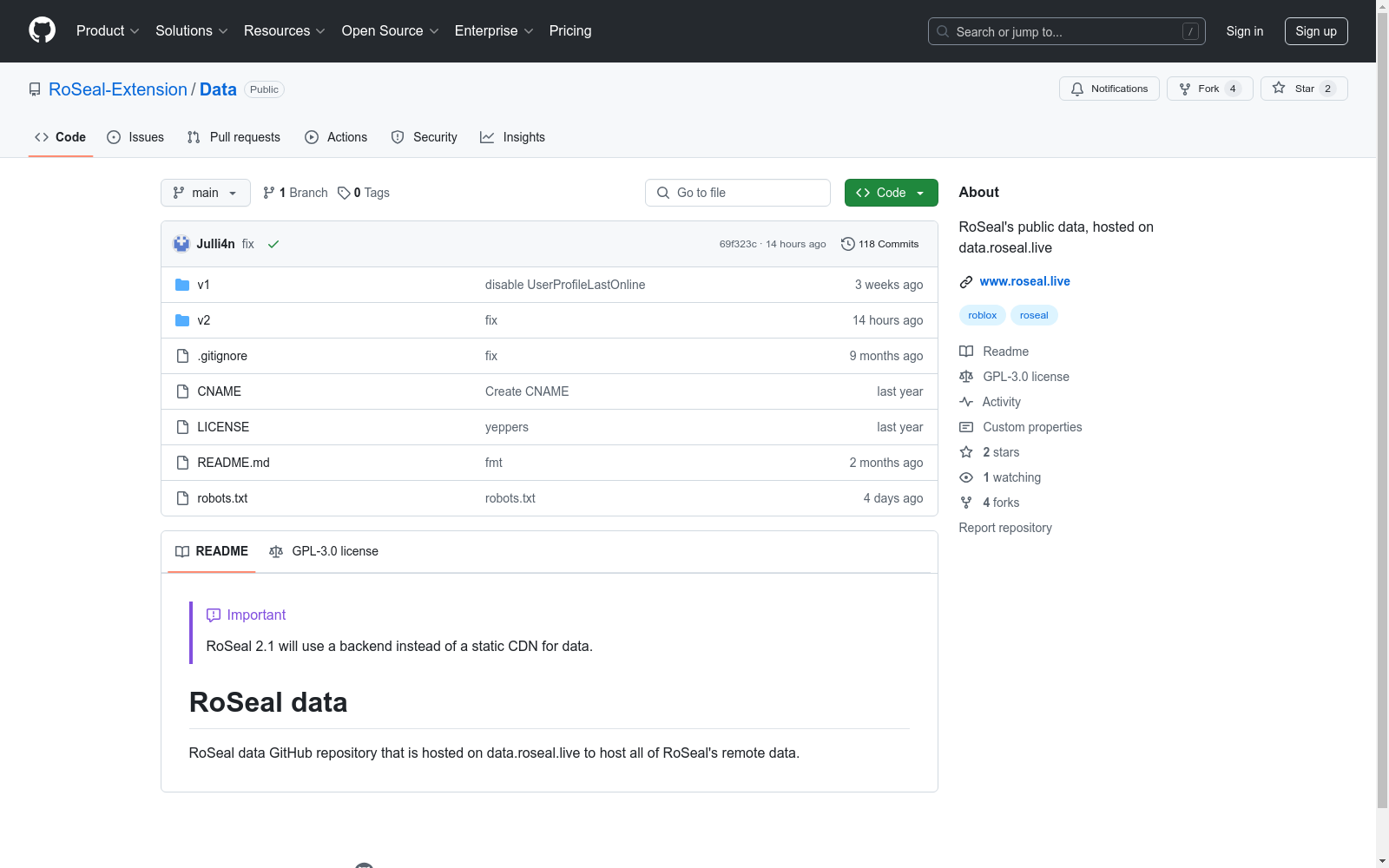Click the commit history clock icon

[848, 244]
